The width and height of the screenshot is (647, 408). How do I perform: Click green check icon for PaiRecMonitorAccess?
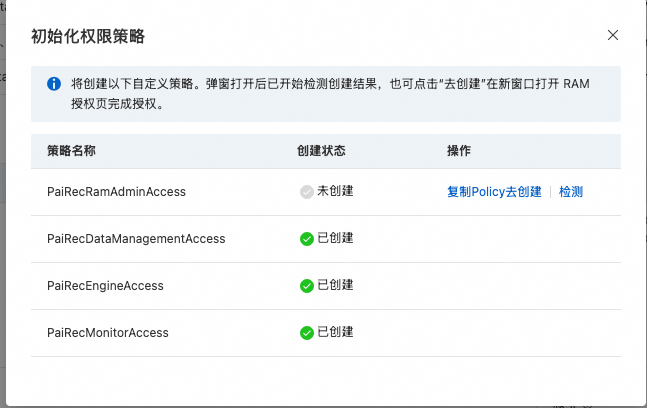tap(307, 333)
